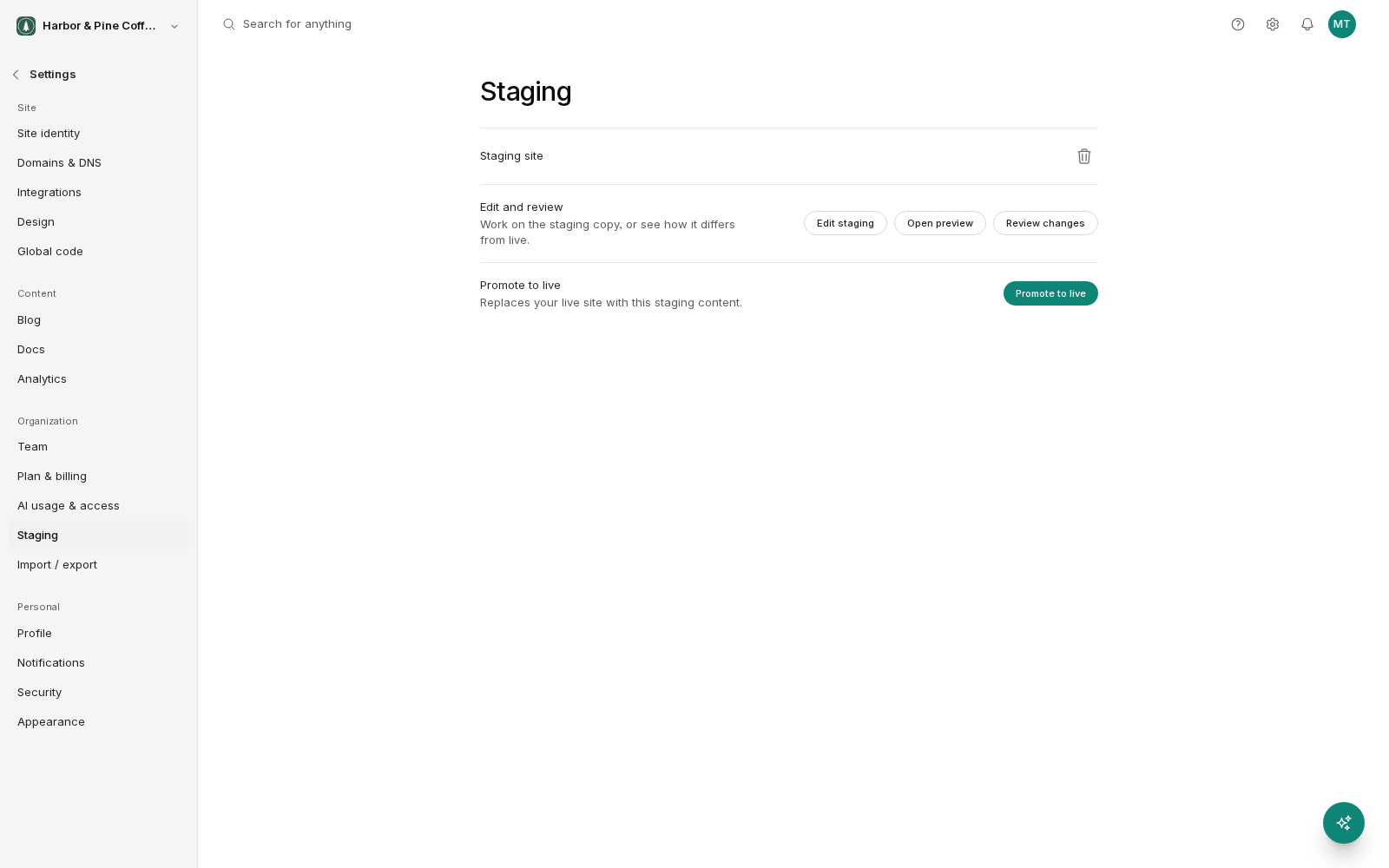This screenshot has width=1389, height=868.
Task: Click the Organization section header
Action: point(48,421)
